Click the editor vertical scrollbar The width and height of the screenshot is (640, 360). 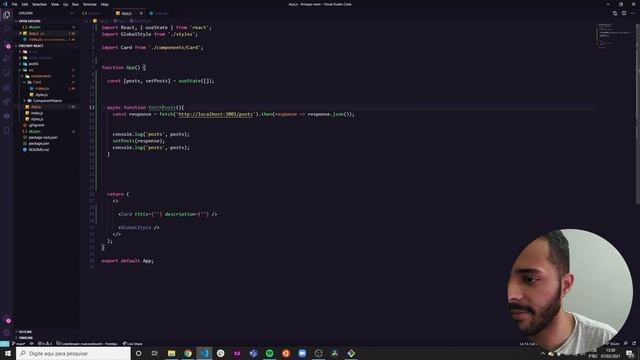tap(638, 114)
